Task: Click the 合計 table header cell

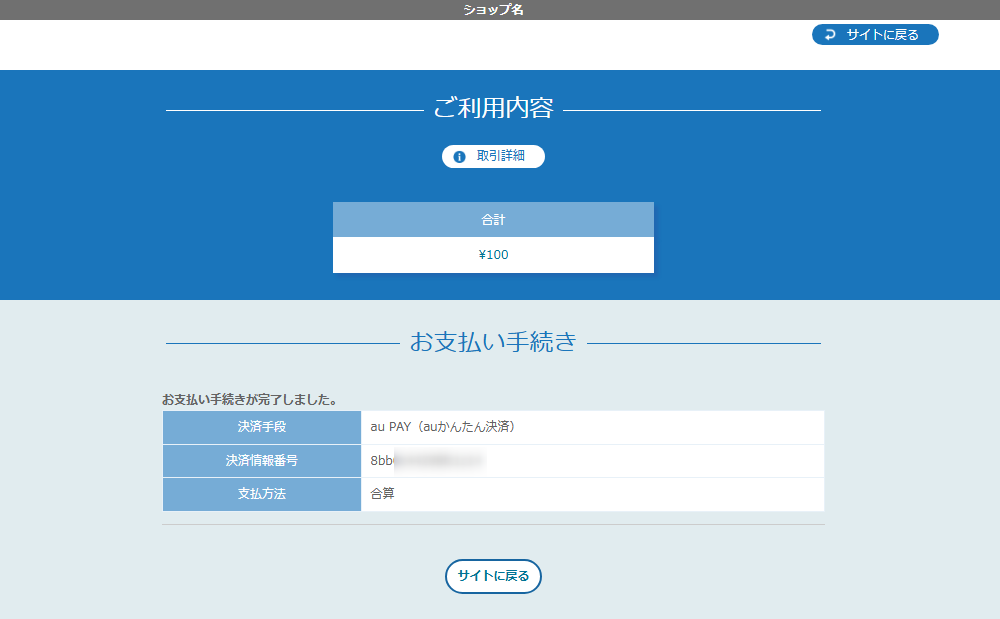Action: coord(493,219)
